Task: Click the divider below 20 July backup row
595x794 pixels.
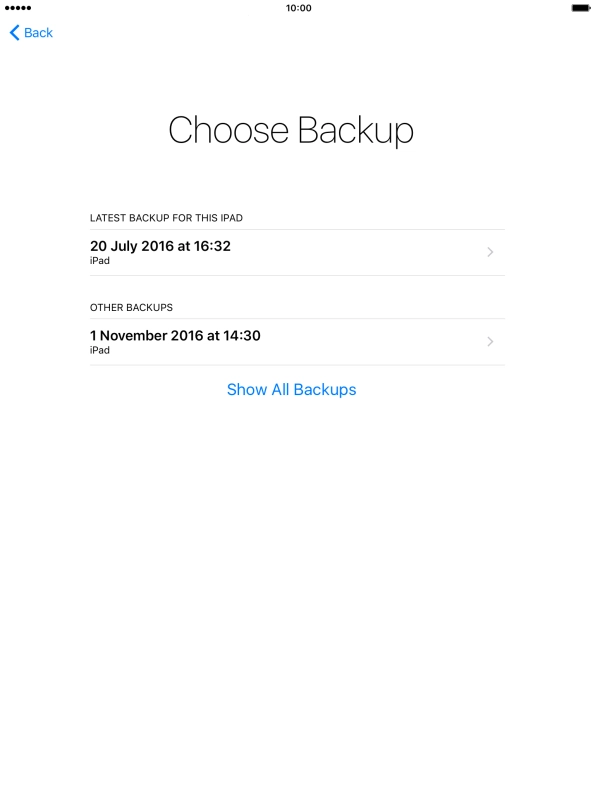Action: (297, 275)
